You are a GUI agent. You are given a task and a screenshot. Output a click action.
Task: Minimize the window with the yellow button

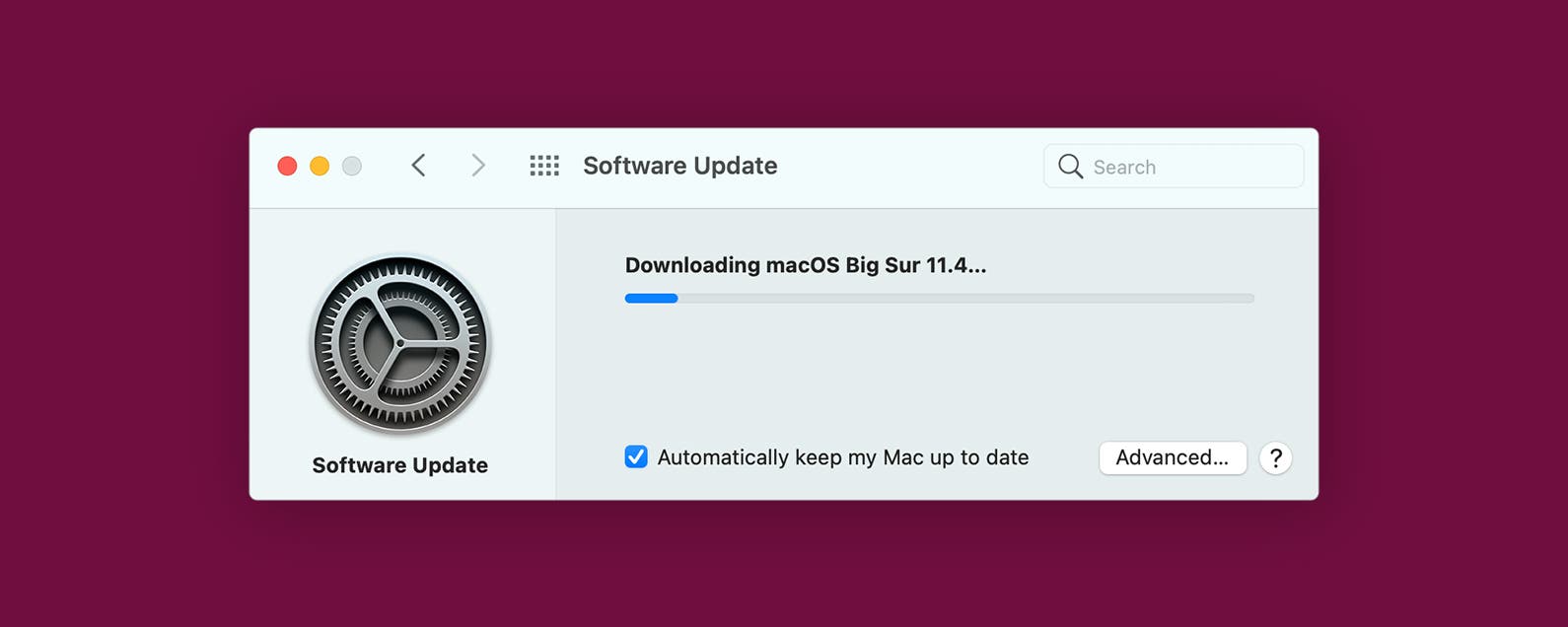320,166
